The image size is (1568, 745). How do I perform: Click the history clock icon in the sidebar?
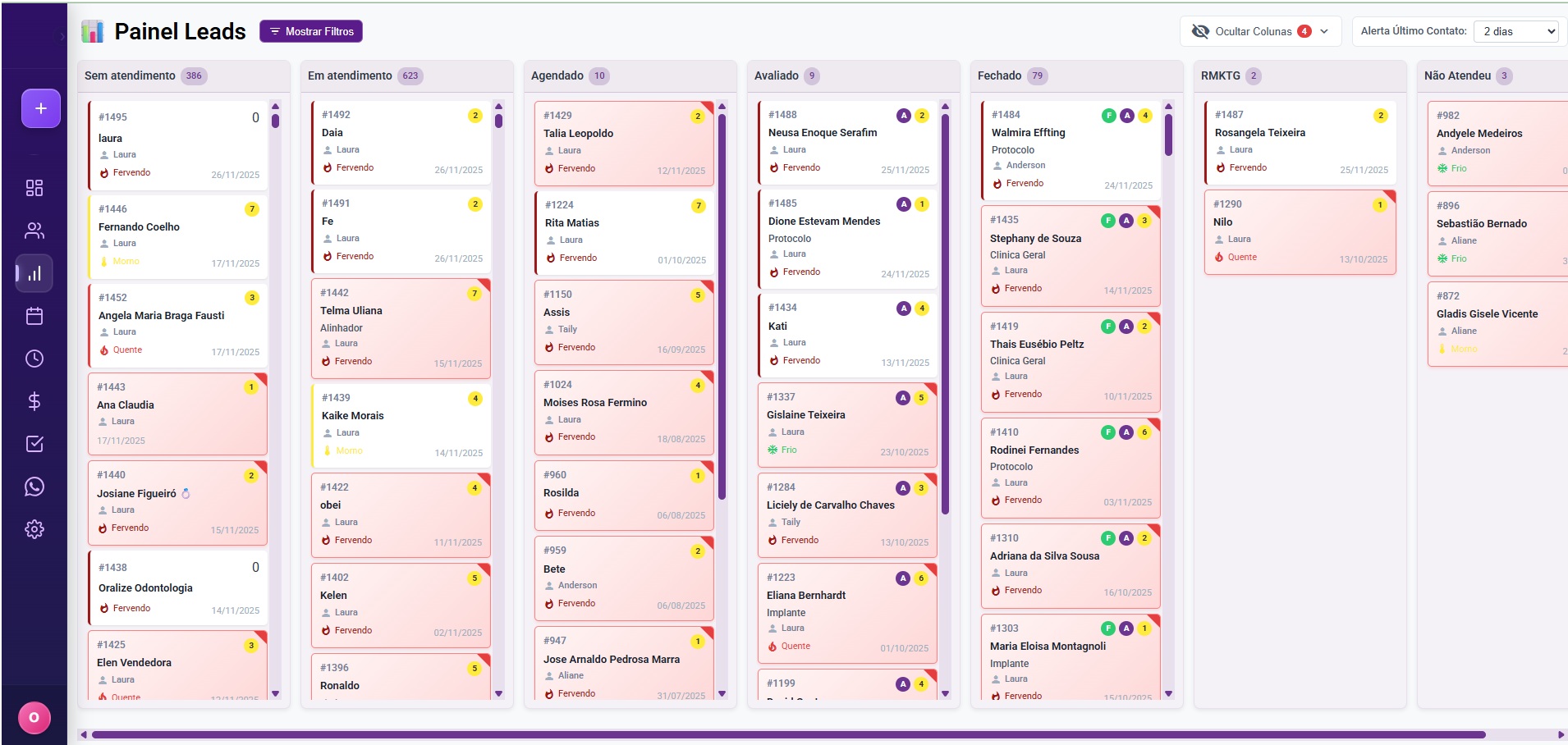34,359
